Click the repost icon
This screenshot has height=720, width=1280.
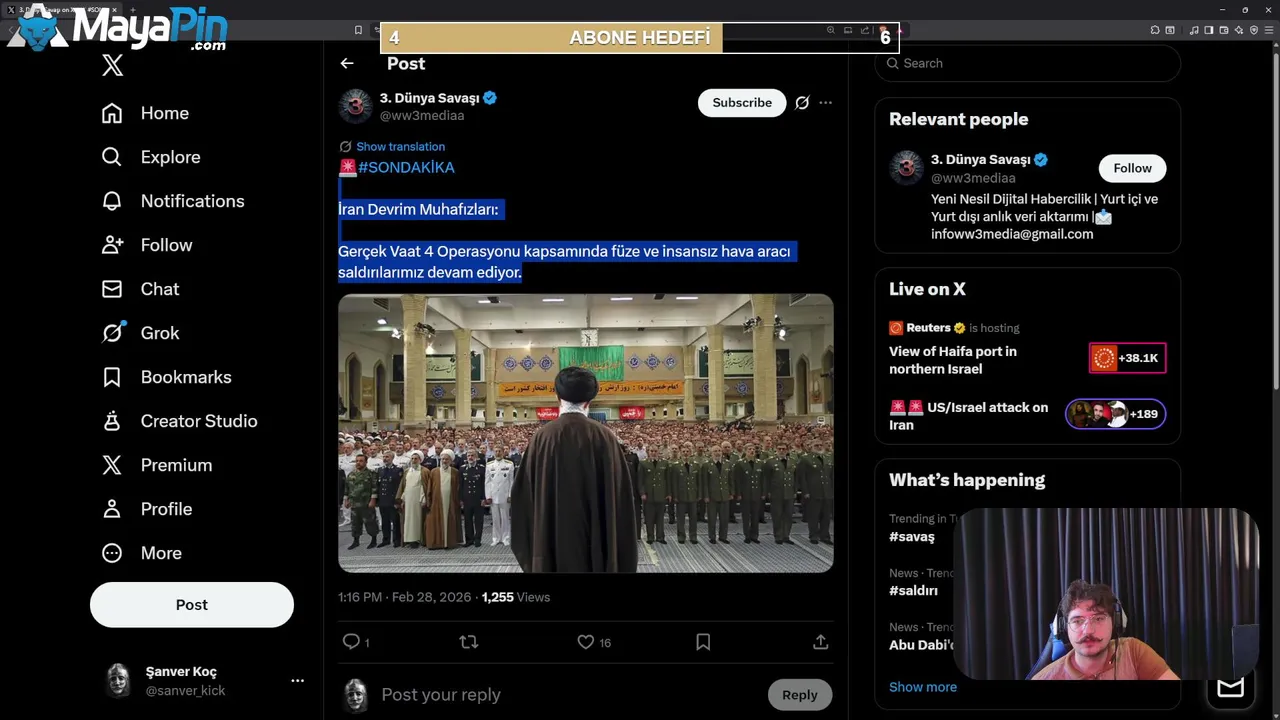point(468,642)
